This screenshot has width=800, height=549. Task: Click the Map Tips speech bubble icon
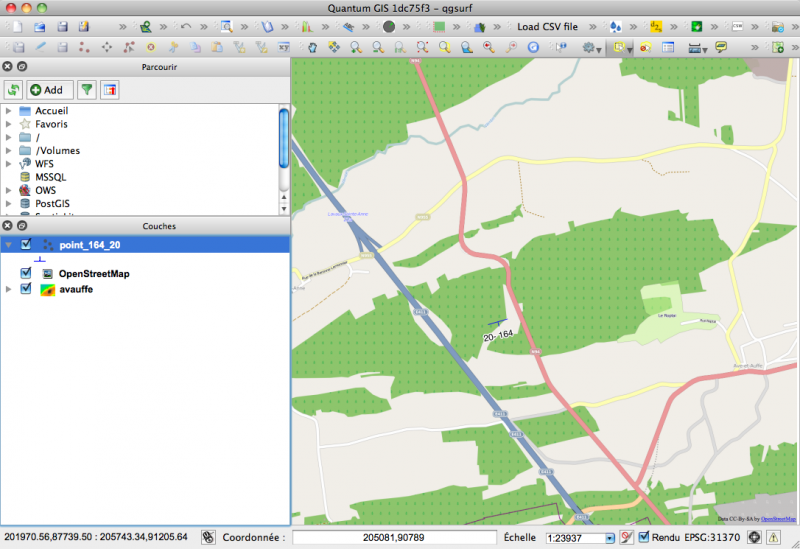[721, 47]
